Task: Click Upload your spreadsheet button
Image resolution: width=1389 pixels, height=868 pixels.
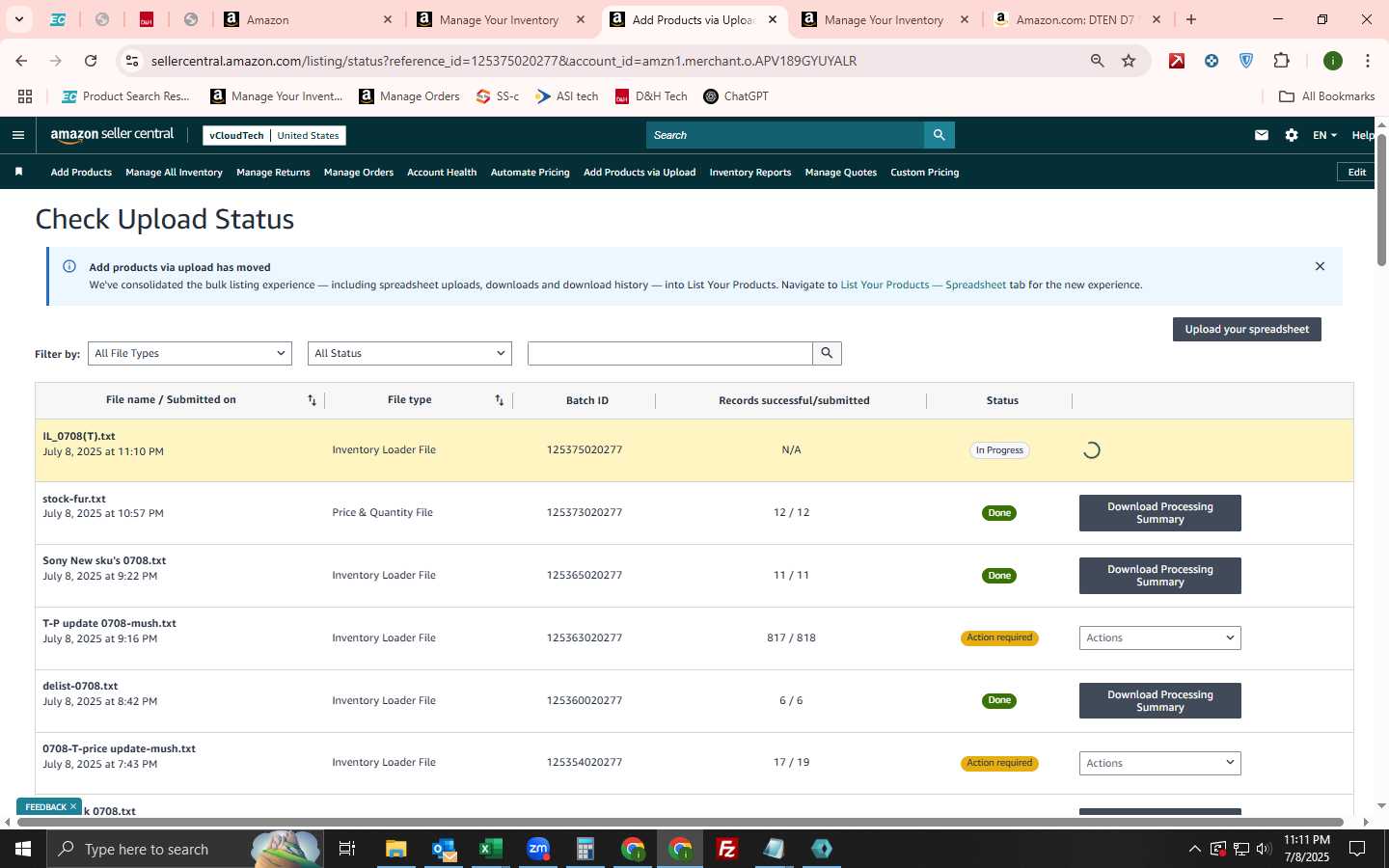Action: pos(1246,329)
